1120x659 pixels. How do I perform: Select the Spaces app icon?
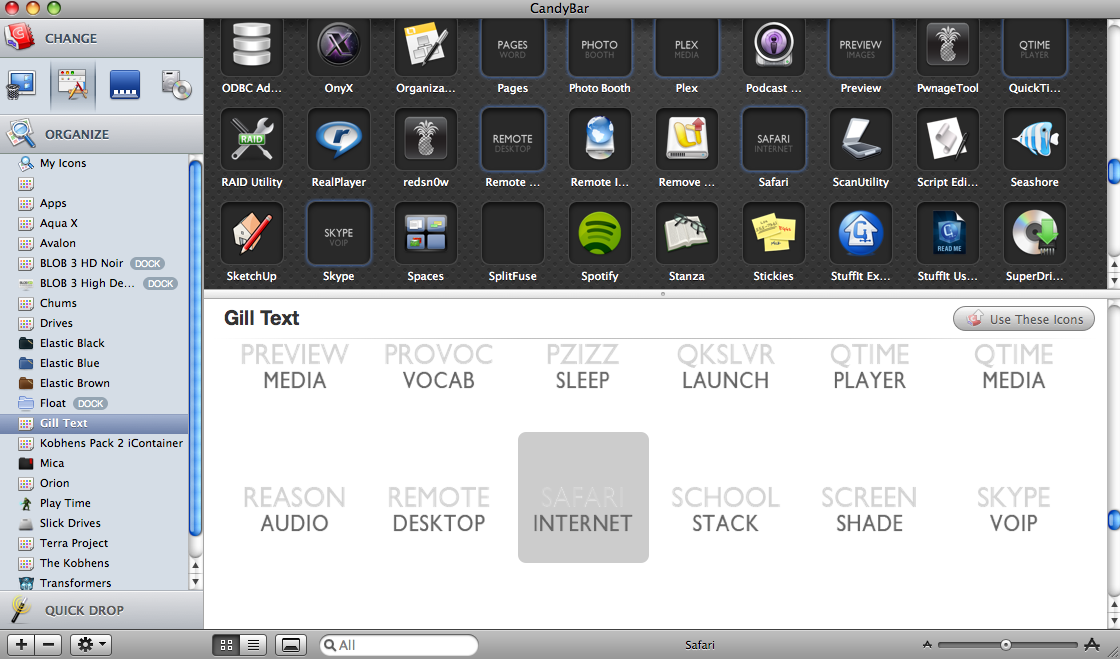point(426,233)
